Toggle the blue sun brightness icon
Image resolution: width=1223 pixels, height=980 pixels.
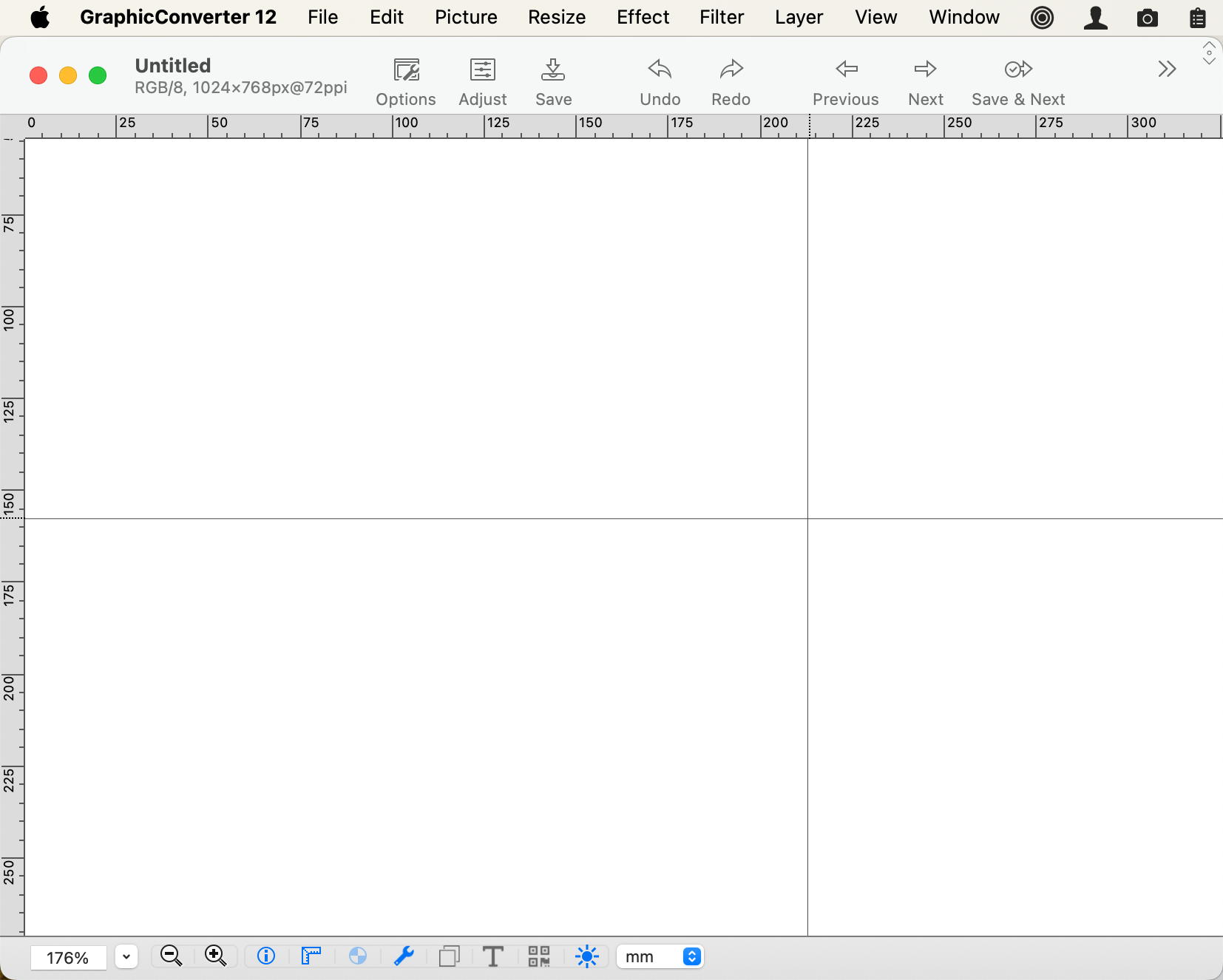pos(587,956)
